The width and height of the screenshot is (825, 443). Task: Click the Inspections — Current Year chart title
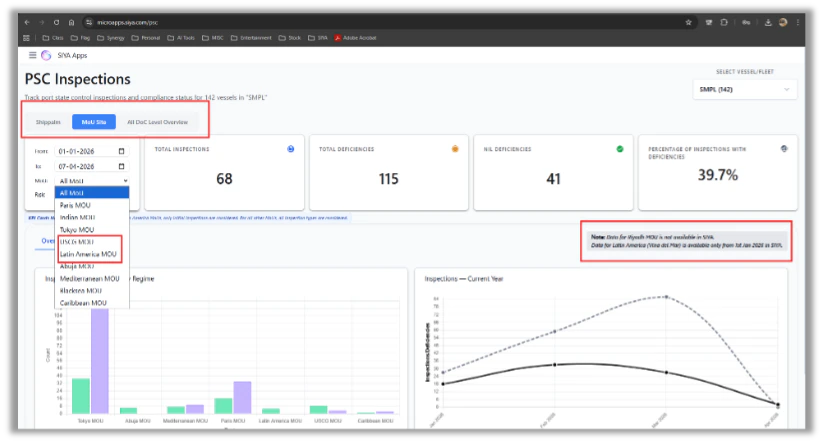(x=464, y=279)
